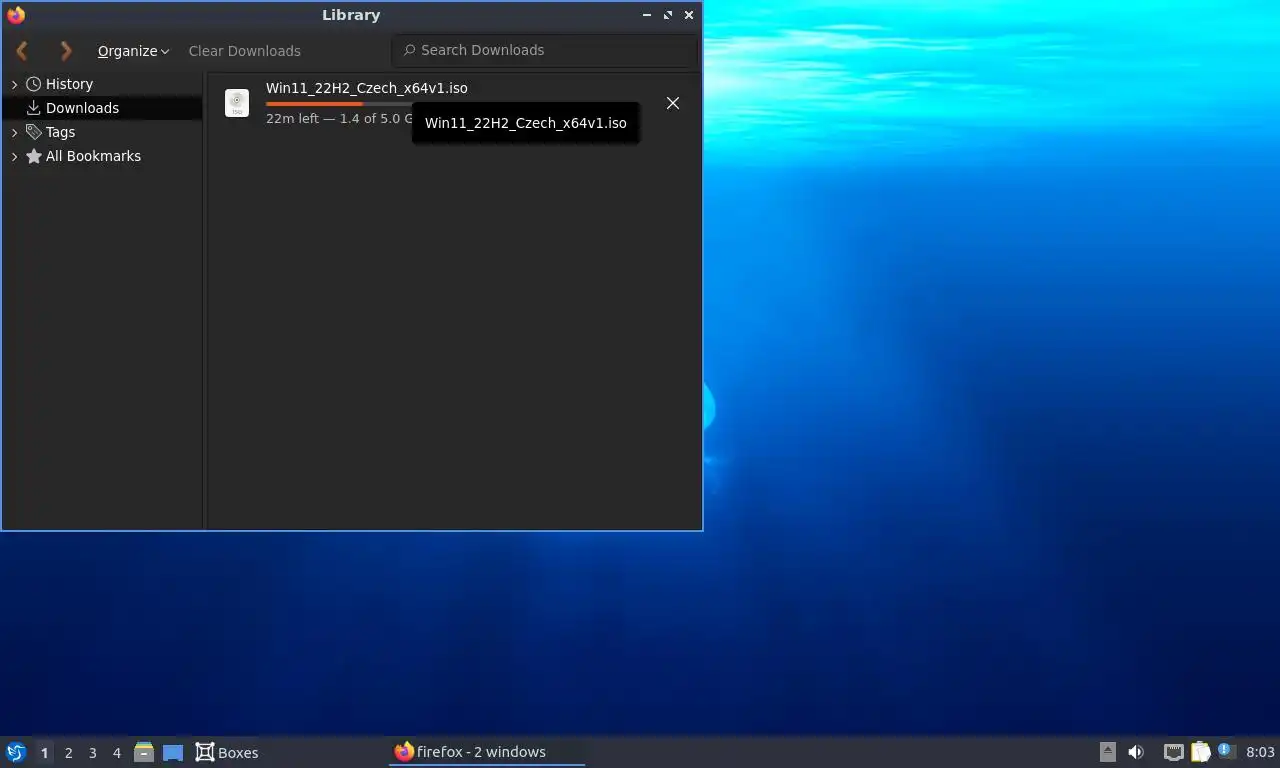This screenshot has height=768, width=1280.
Task: Focus the Search Downloads field
Action: click(x=543, y=50)
